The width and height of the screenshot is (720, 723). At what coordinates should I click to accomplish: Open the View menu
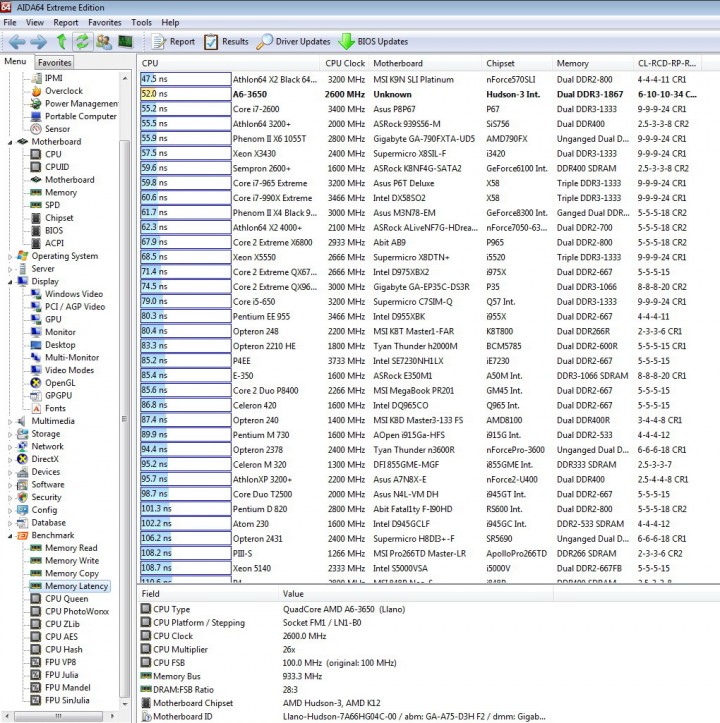click(35, 23)
